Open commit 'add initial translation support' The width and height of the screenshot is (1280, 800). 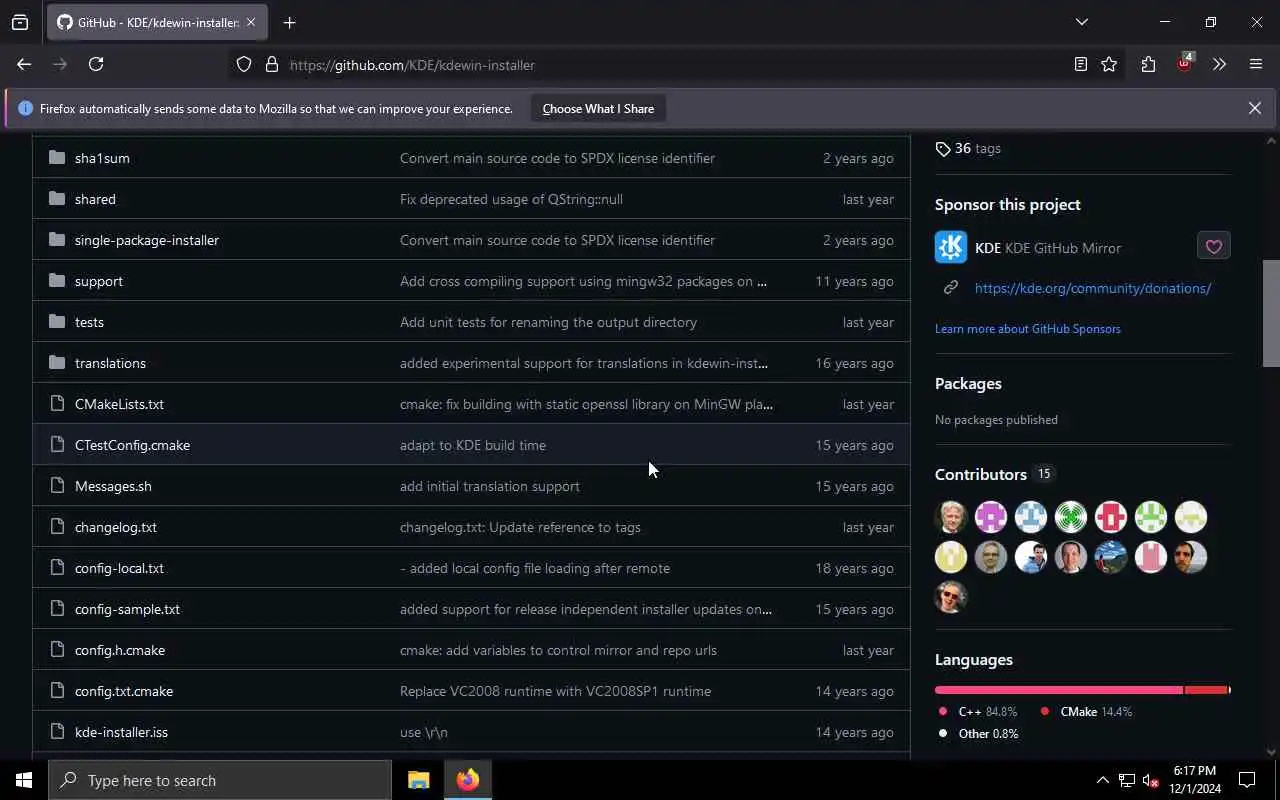pos(490,486)
